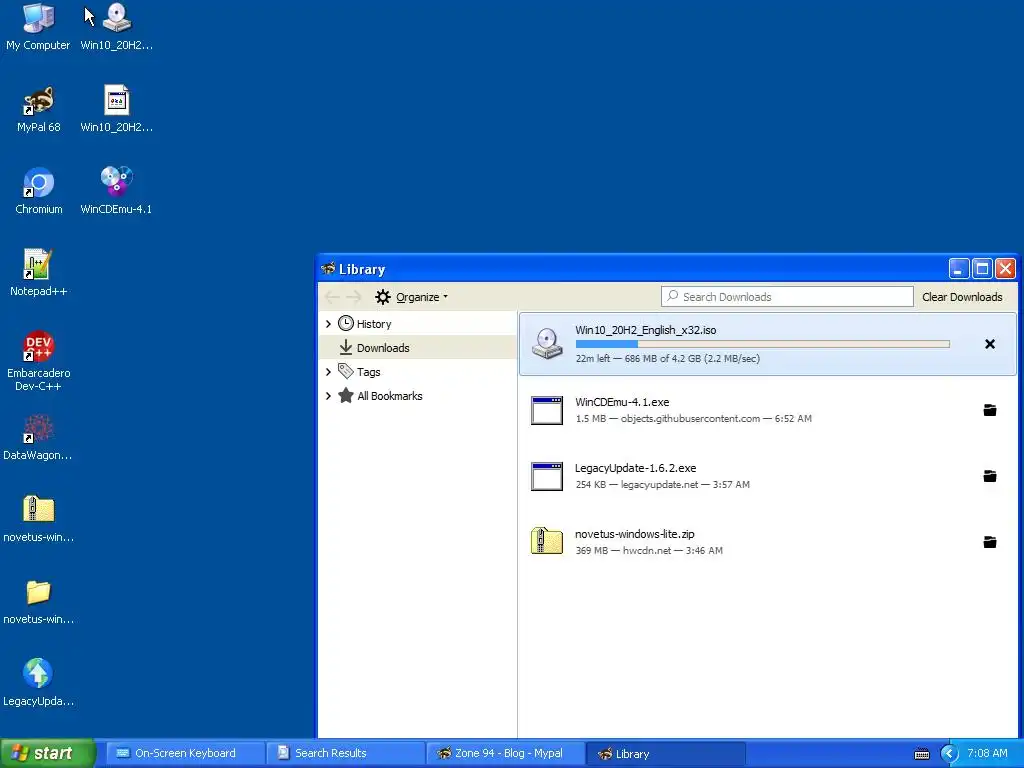Viewport: 1024px width, 768px height.
Task: Switch to On-Screen Keyboard taskbar window
Action: [184, 753]
